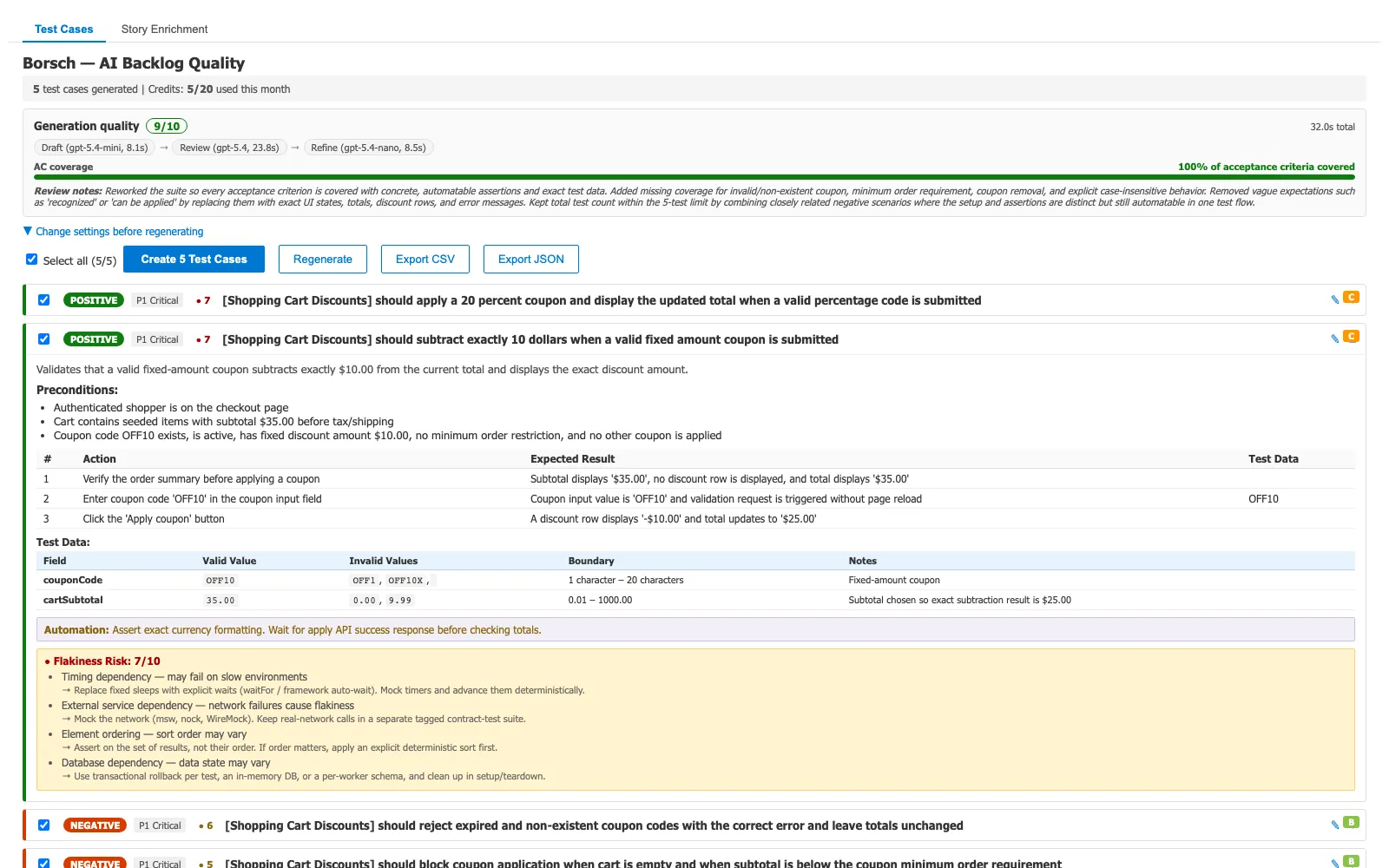Click the NEGATIVE badge on expired coupon row

[x=95, y=825]
